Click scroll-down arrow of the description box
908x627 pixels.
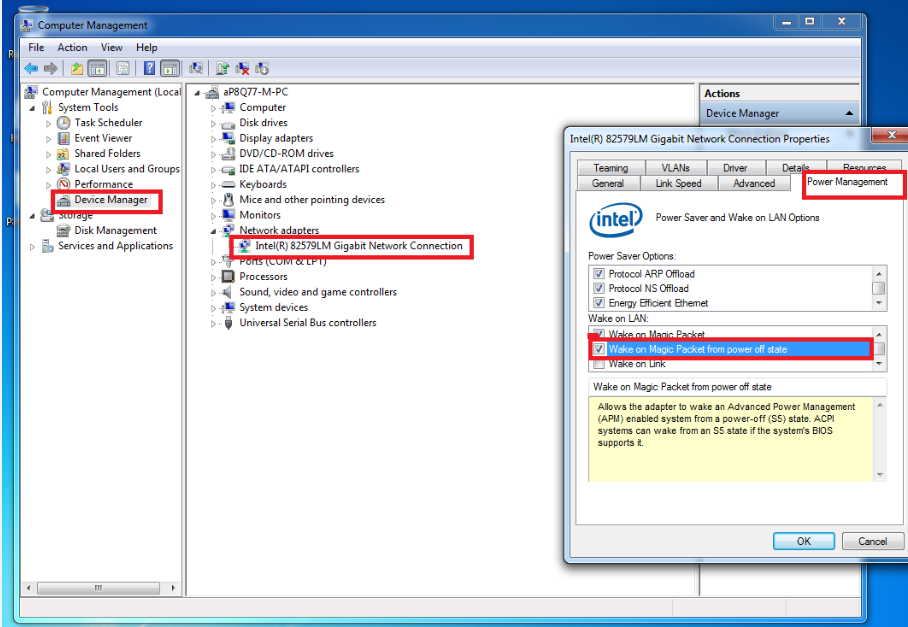tap(880, 475)
